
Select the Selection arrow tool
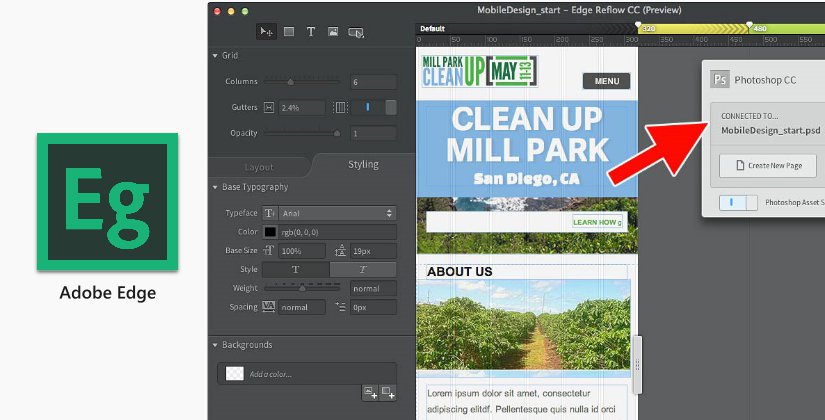click(266, 32)
